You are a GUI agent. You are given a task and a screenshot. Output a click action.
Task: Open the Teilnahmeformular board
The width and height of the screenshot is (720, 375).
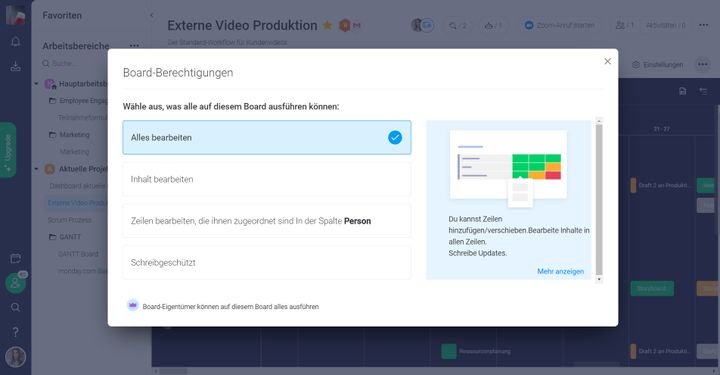point(83,118)
